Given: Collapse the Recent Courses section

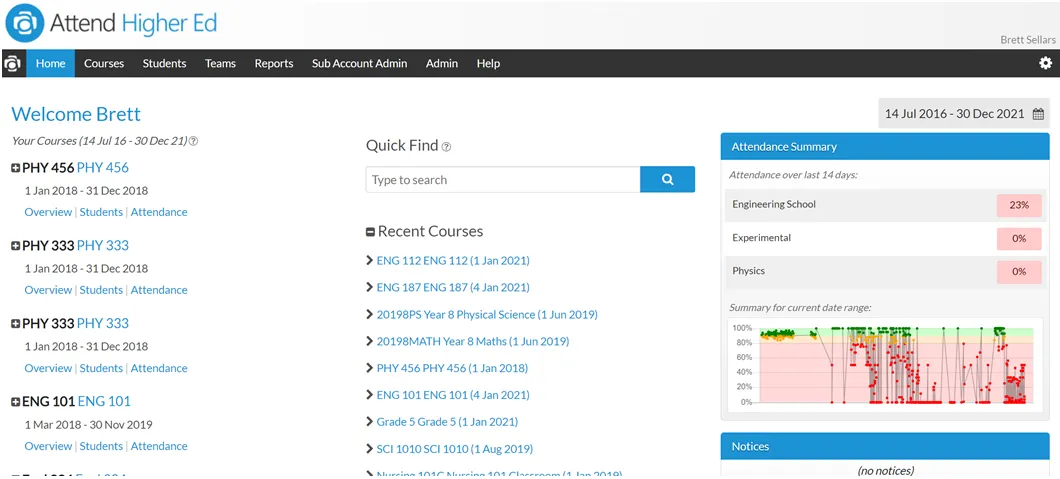Looking at the screenshot, I should tap(370, 232).
